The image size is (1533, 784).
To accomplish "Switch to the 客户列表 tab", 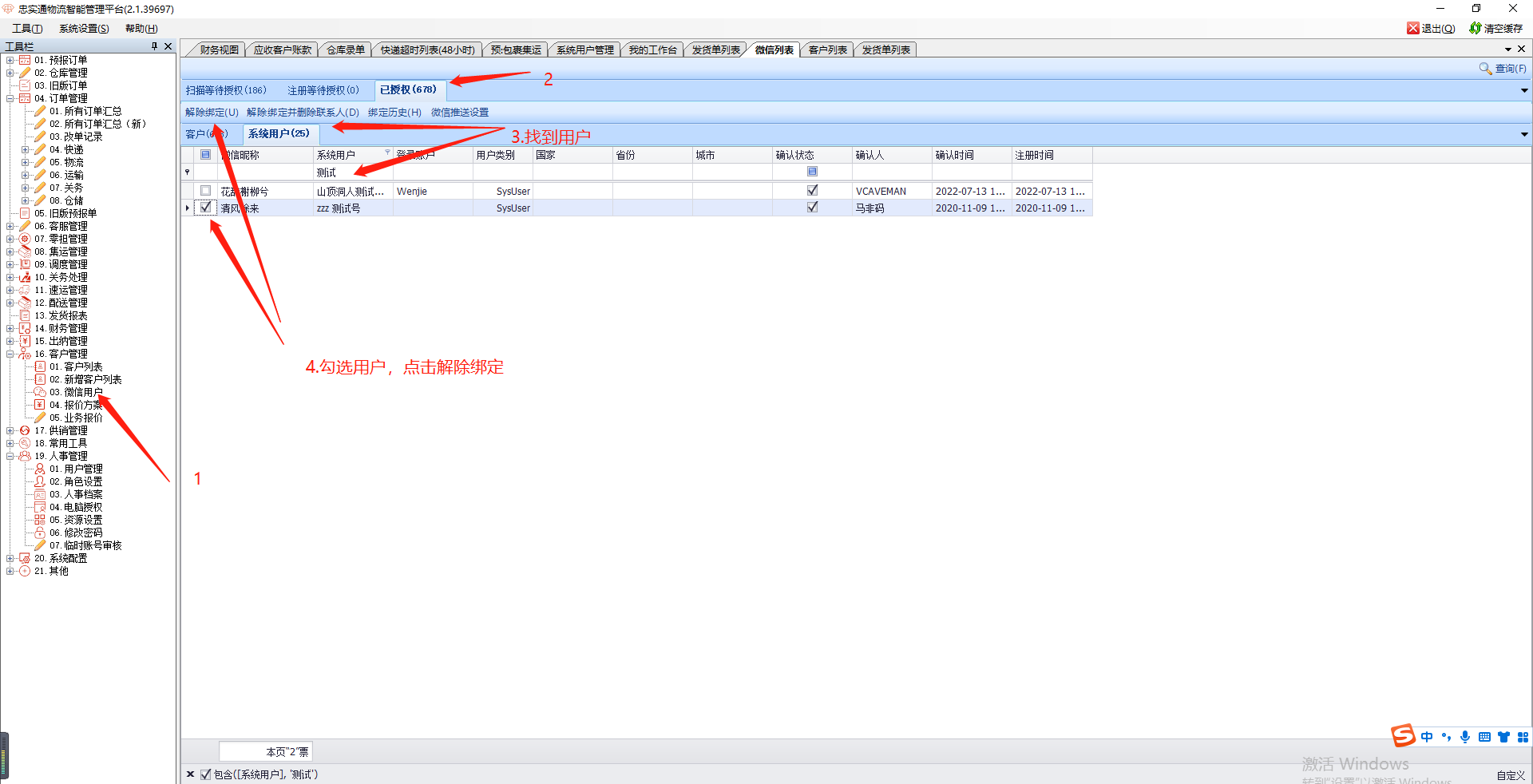I will [x=827, y=49].
